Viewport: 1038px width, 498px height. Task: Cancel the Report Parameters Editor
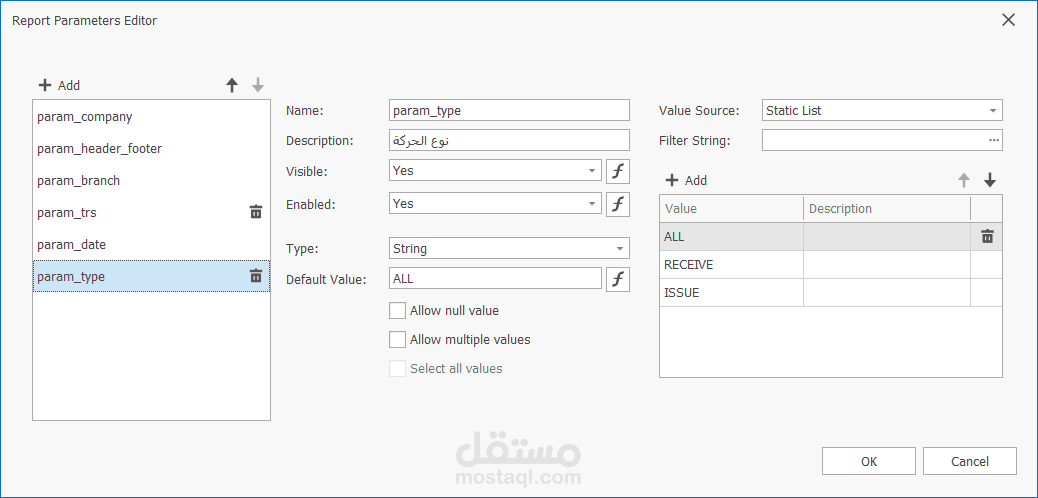tap(969, 461)
